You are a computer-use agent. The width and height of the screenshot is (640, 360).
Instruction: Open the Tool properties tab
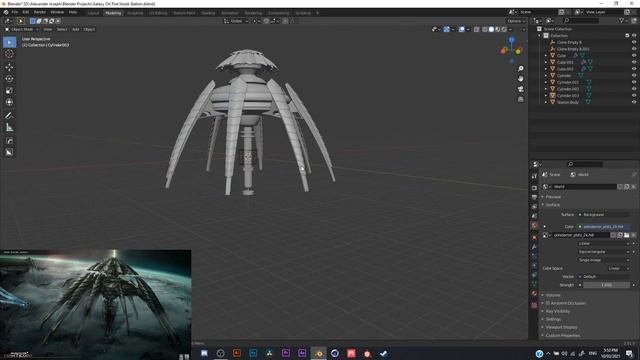[x=534, y=176]
